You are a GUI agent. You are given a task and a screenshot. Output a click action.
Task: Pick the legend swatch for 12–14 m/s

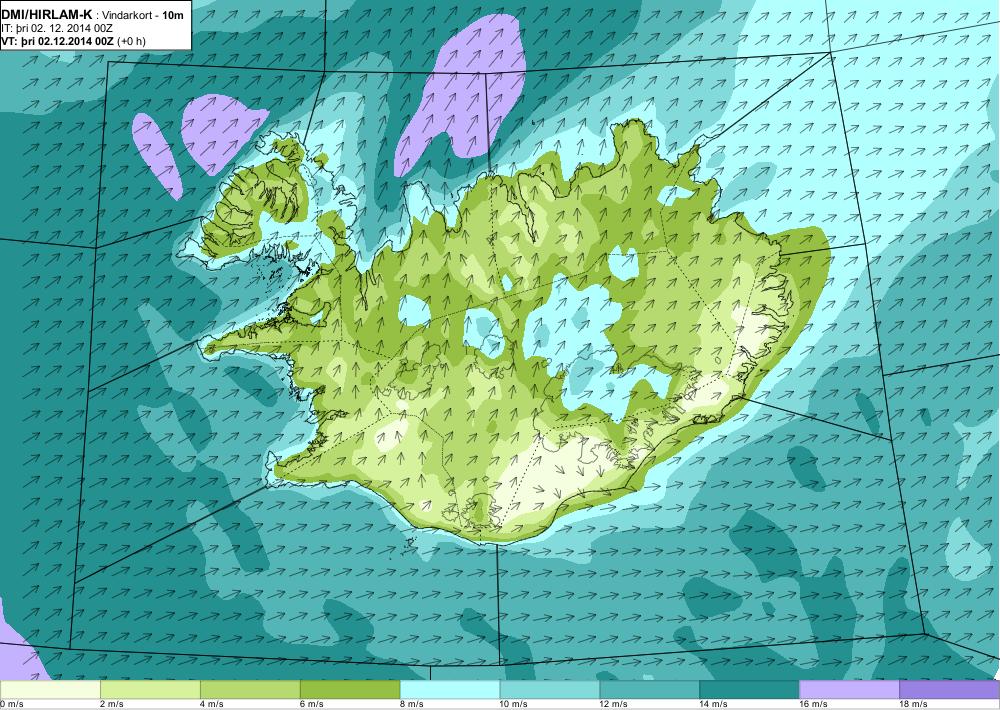[650, 690]
